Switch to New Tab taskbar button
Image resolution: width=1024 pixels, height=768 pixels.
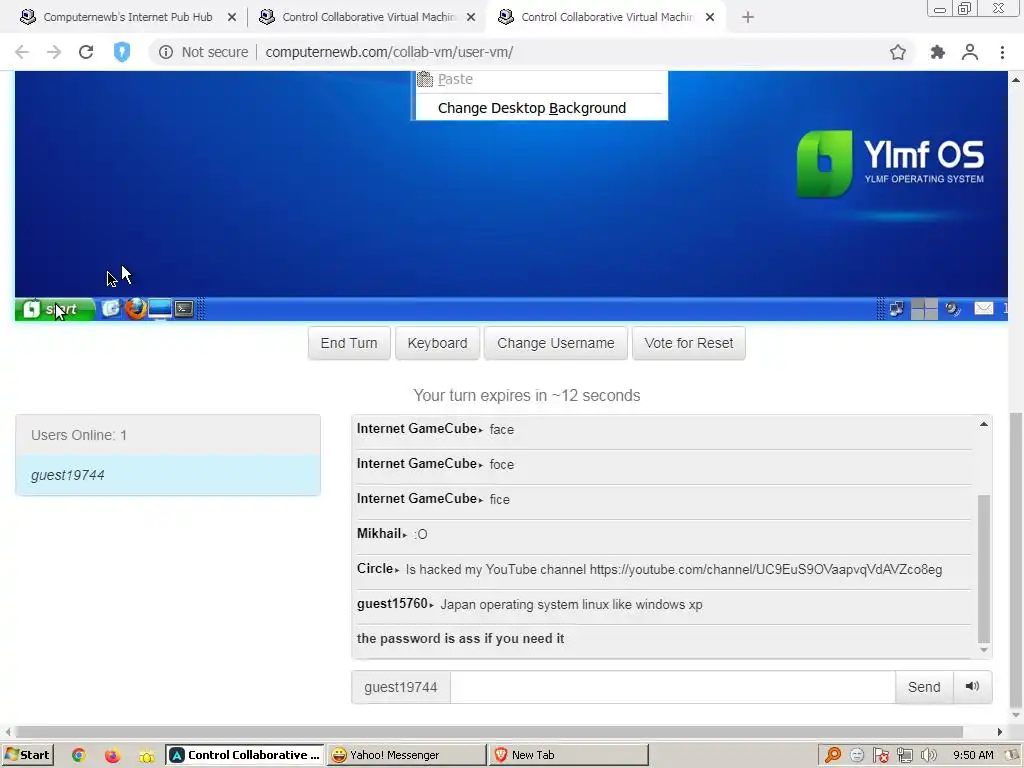pyautogui.click(x=569, y=755)
